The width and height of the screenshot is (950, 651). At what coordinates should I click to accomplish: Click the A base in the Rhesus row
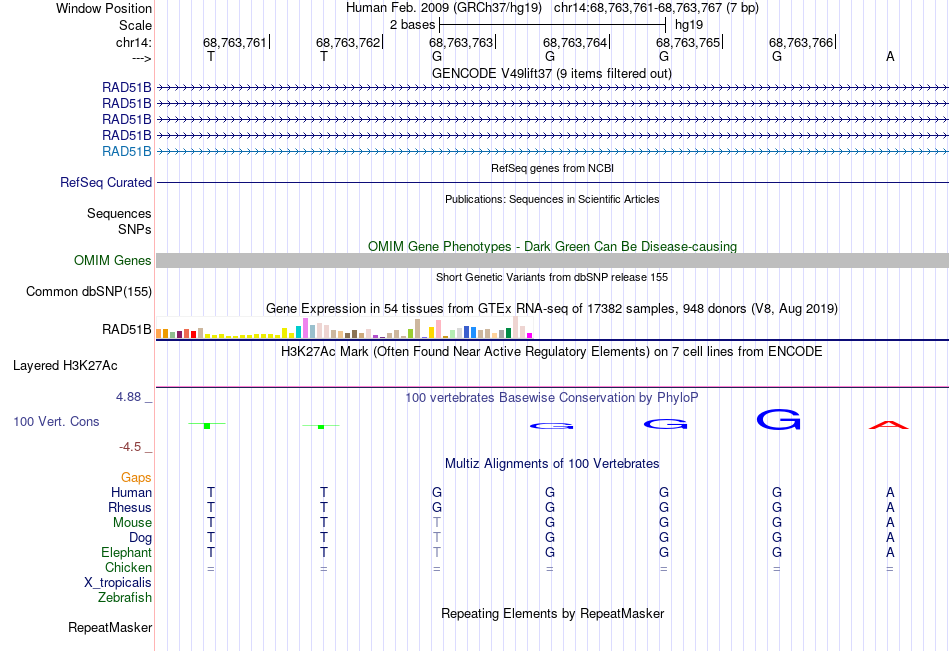890,508
